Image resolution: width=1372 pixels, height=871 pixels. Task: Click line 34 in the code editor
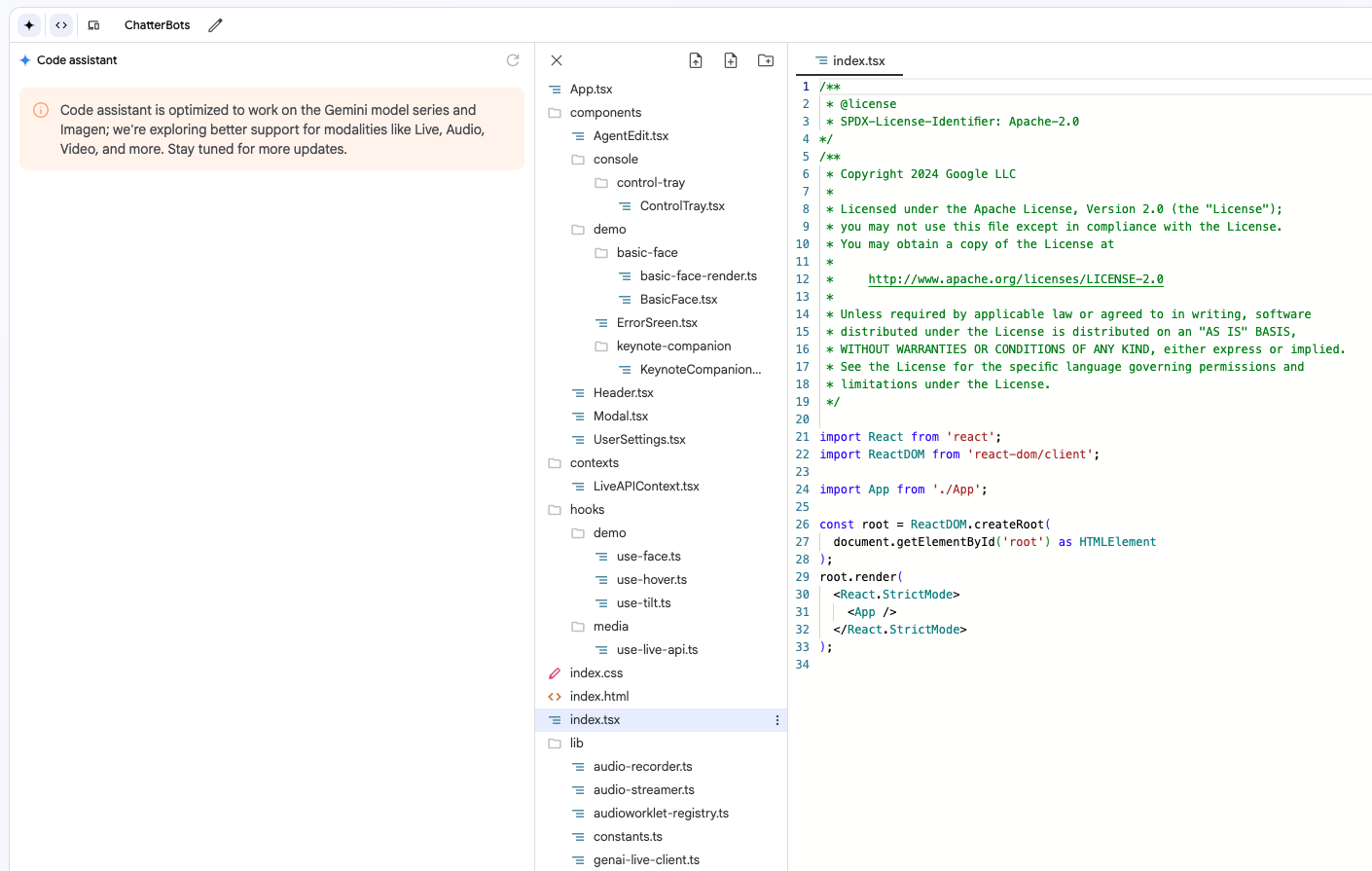point(973,665)
